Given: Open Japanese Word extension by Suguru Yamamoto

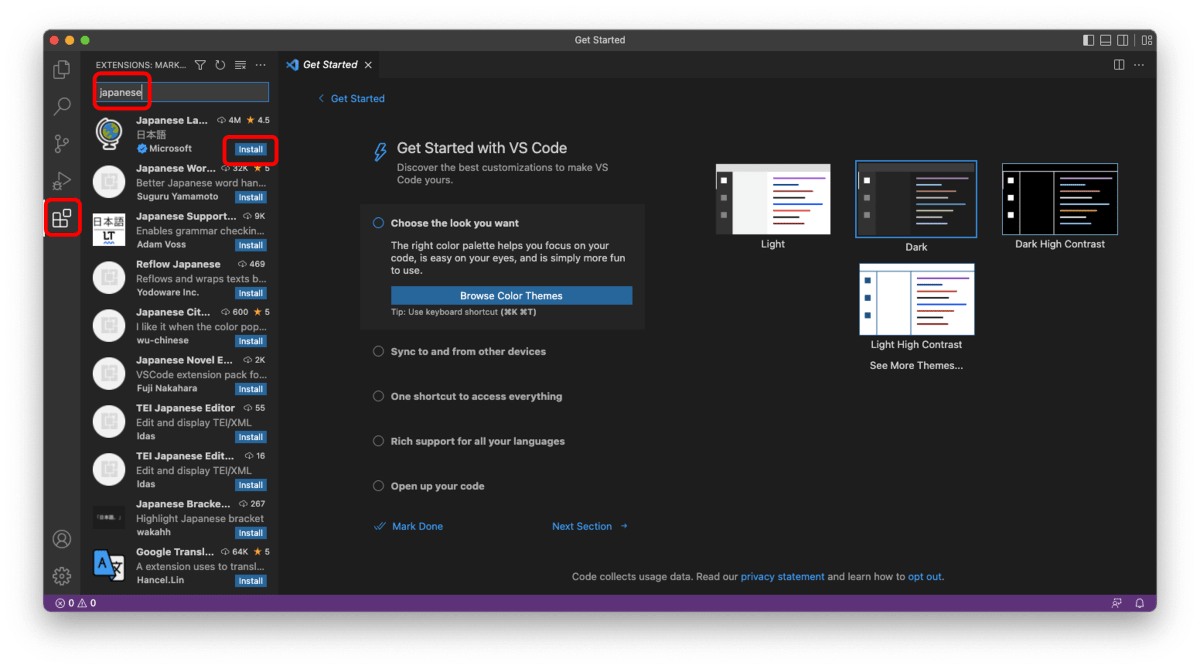Looking at the screenshot, I should (x=180, y=182).
